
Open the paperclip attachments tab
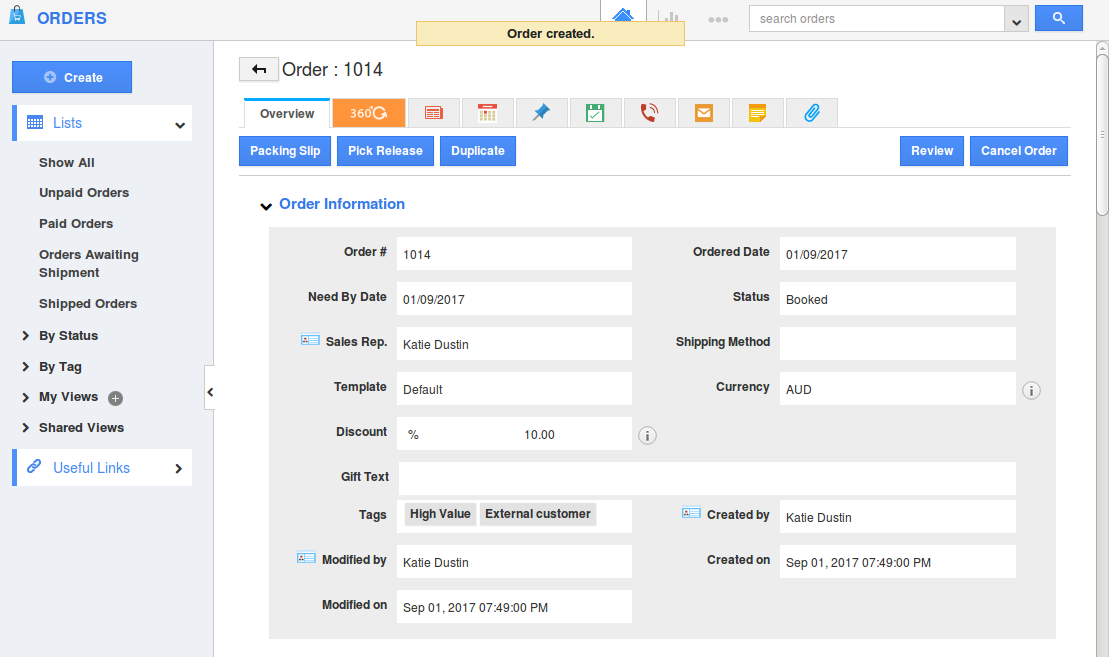812,113
